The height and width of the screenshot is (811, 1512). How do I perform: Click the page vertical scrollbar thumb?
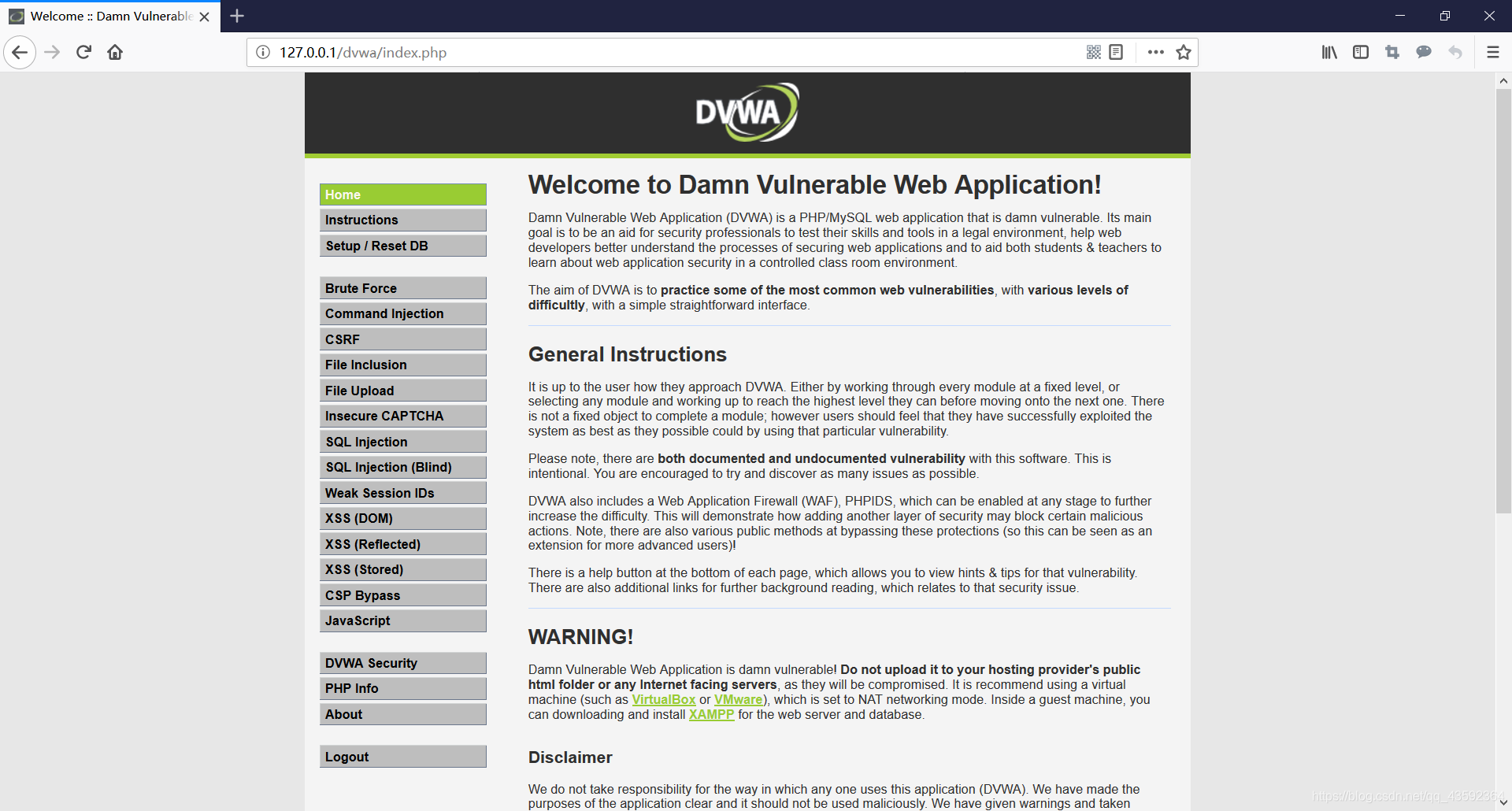coord(1503,301)
